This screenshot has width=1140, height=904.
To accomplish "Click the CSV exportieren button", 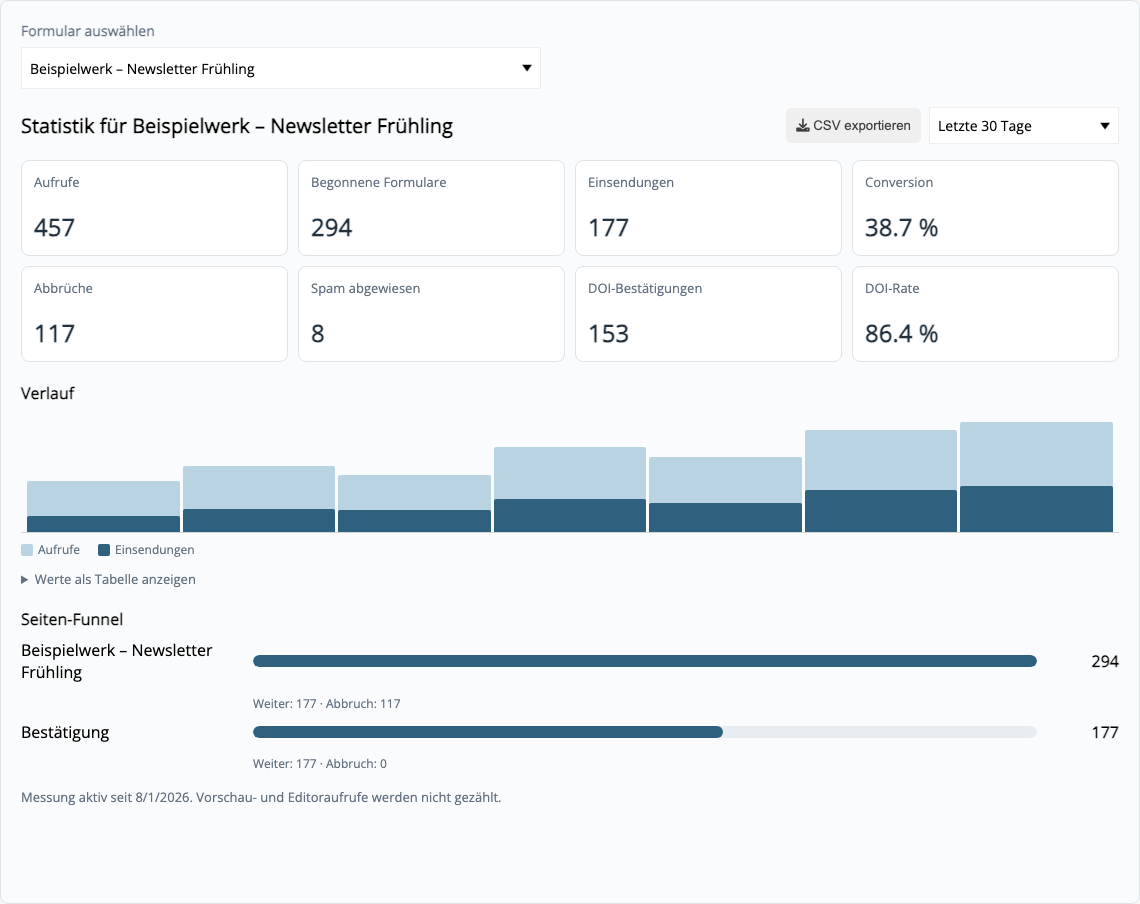I will 853,126.
